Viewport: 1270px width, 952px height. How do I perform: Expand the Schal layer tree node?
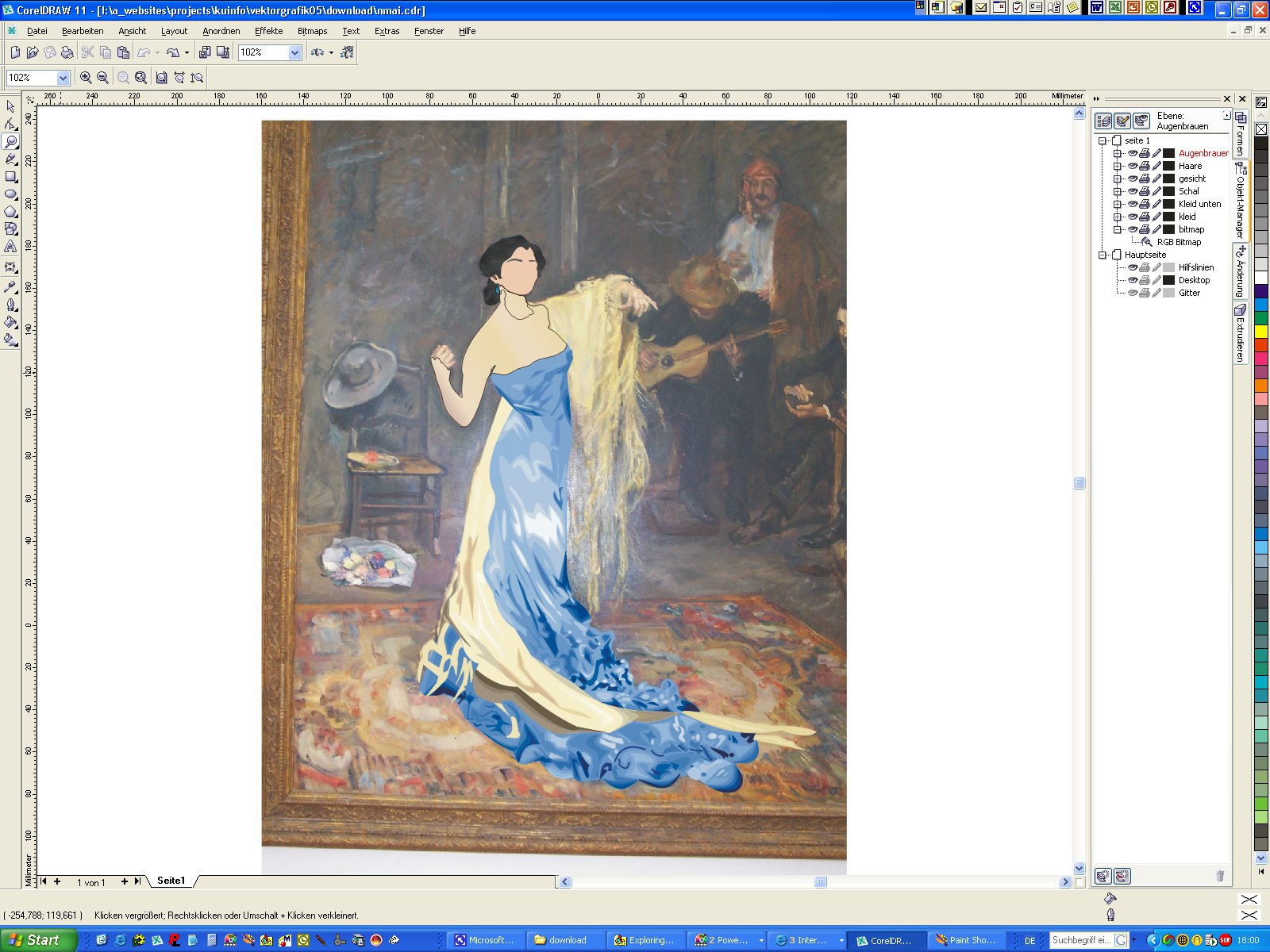1117,191
